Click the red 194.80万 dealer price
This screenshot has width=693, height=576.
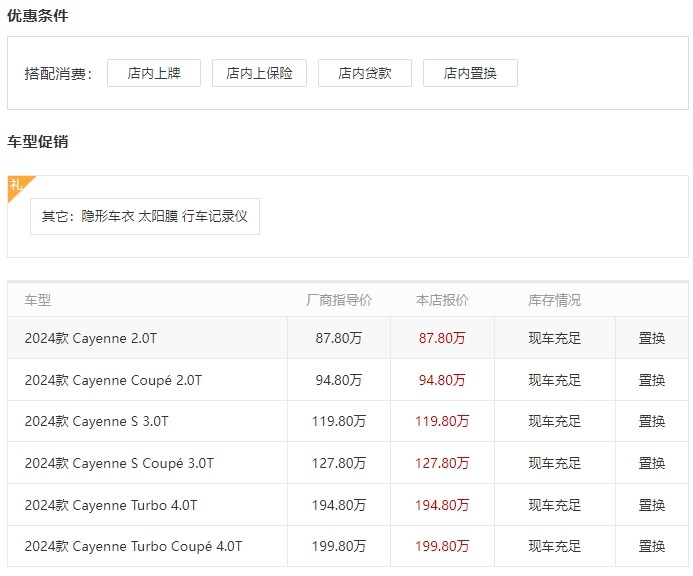tap(442, 505)
